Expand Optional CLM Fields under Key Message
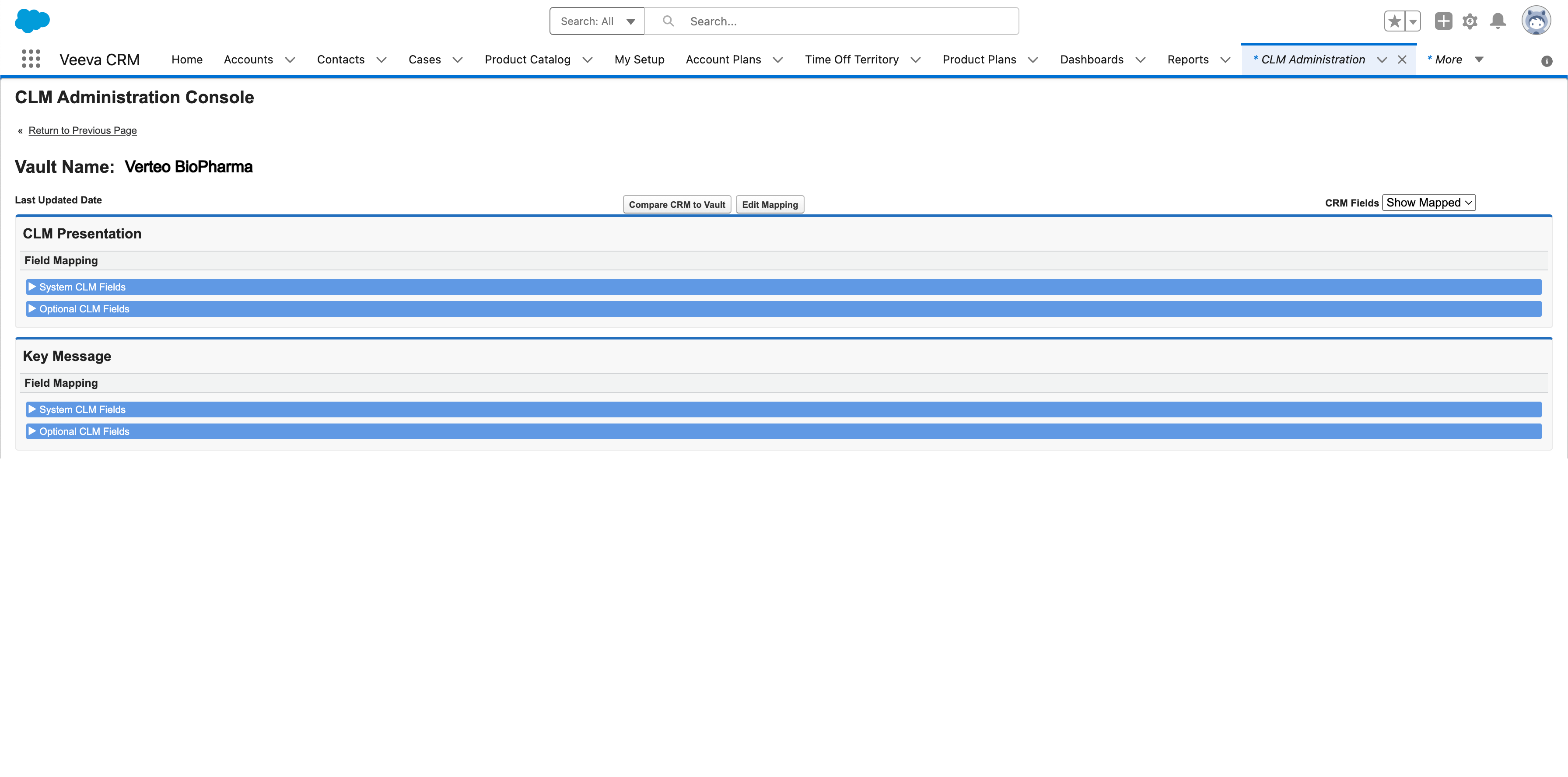 click(x=84, y=431)
